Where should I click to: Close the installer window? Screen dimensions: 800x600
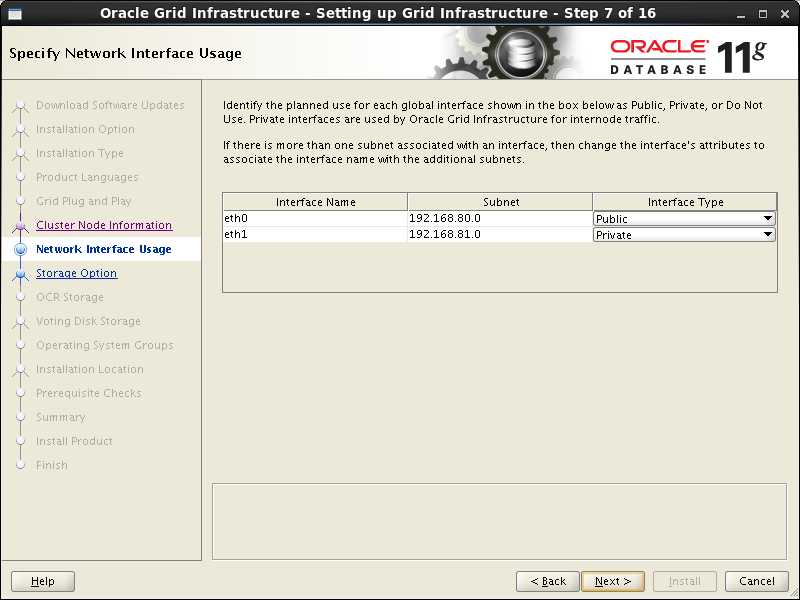[785, 14]
